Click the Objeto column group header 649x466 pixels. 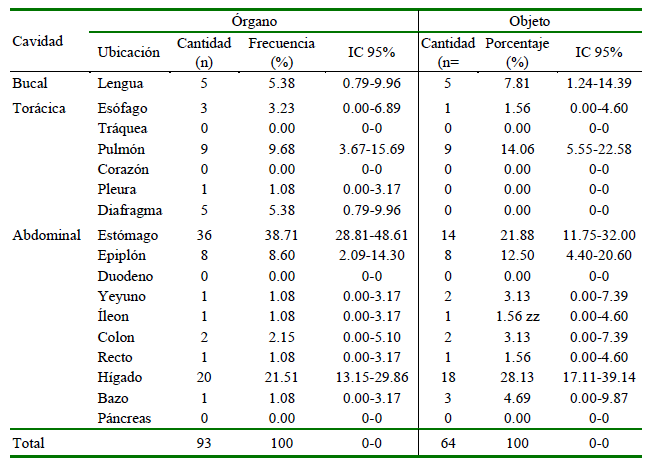(529, 19)
